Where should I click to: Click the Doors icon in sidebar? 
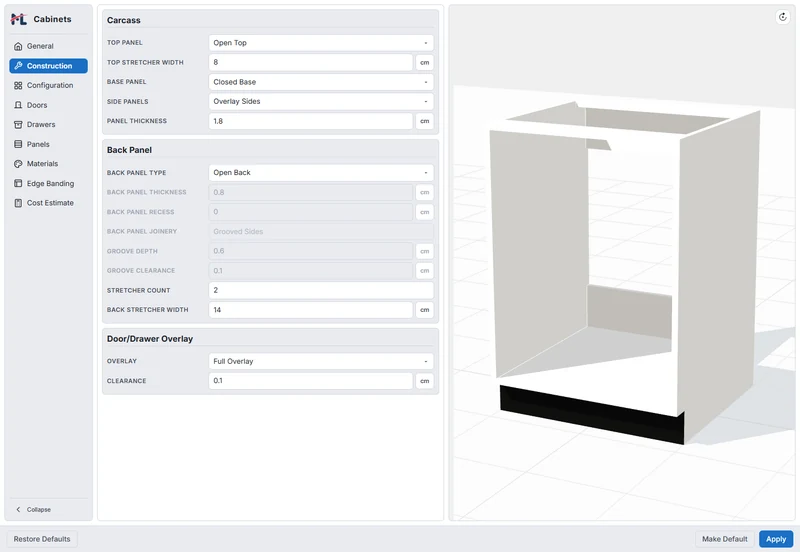coord(18,105)
